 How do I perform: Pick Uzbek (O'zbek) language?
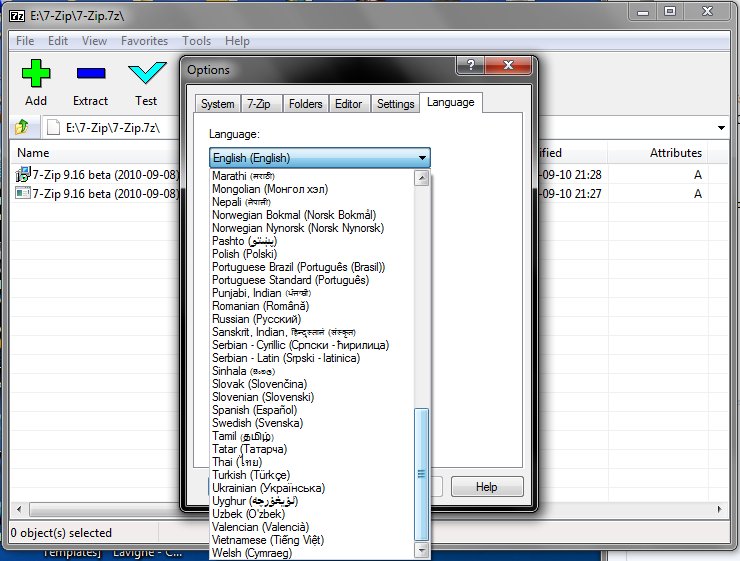point(311,514)
